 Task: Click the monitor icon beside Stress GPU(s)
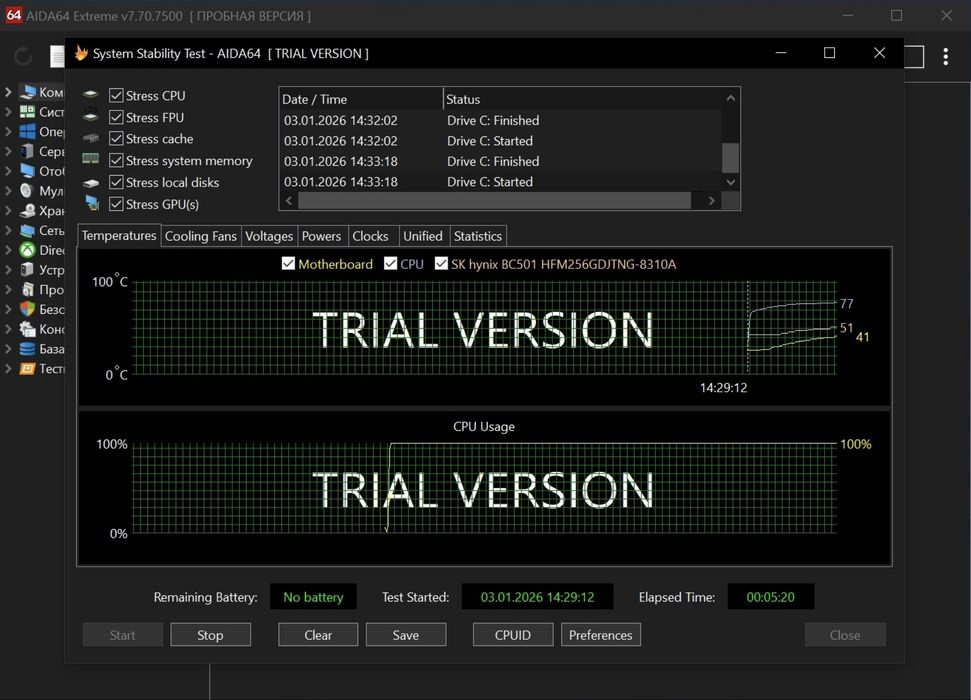pos(92,203)
